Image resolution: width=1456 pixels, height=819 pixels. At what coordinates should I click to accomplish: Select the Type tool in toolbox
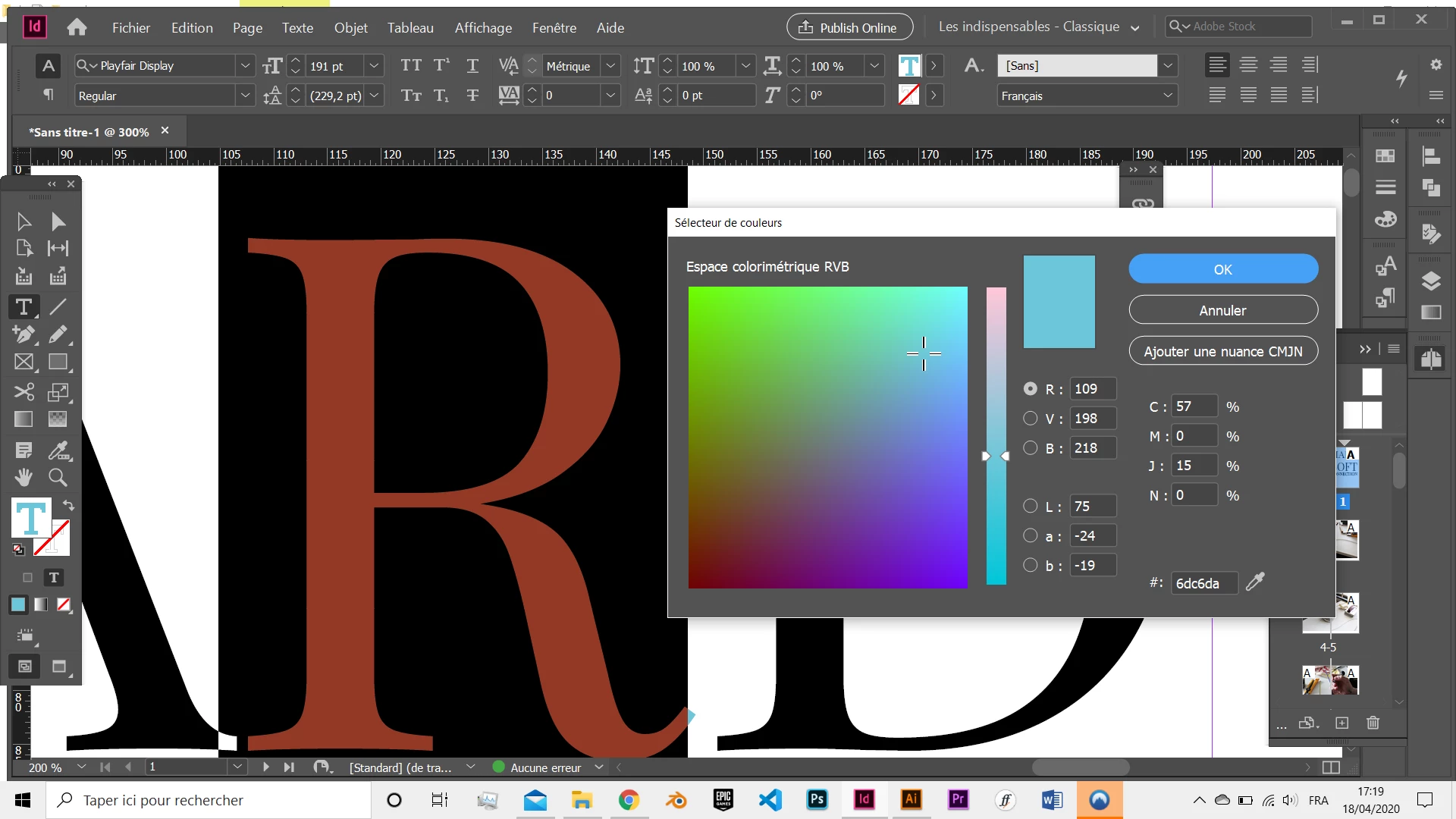24,306
